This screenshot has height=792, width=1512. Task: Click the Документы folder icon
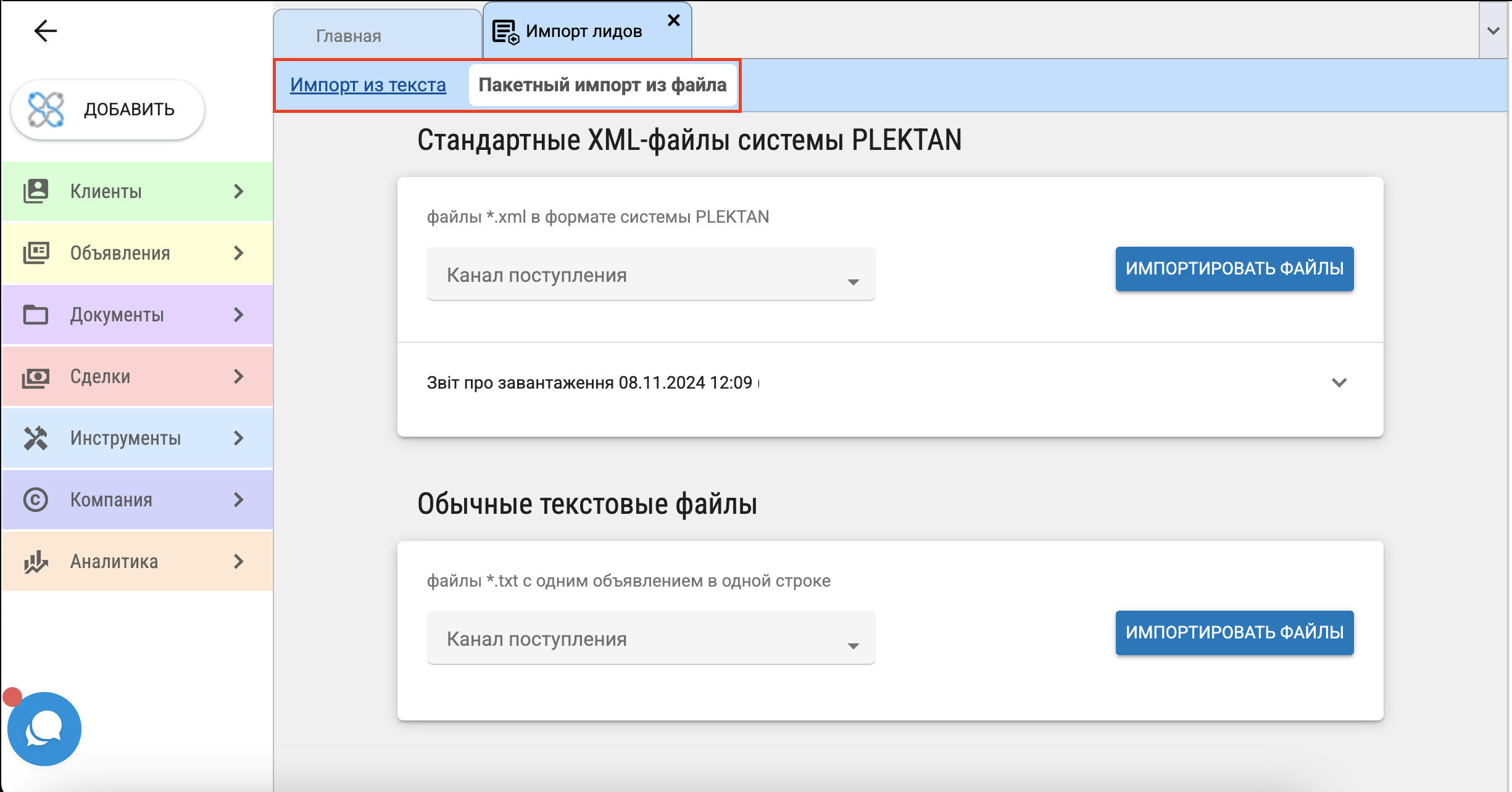pyautogui.click(x=36, y=315)
